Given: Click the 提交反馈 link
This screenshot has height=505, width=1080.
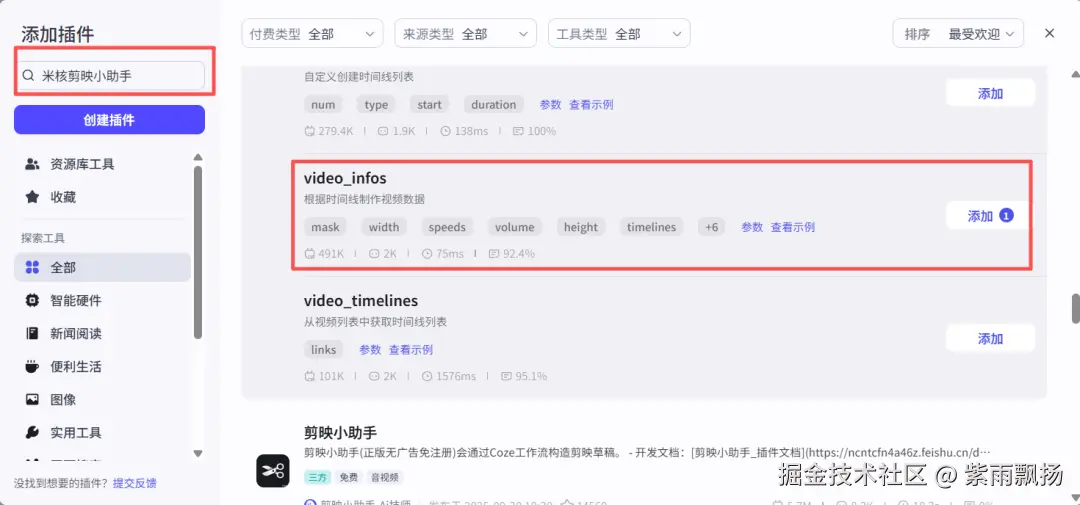Looking at the screenshot, I should coord(135,483).
